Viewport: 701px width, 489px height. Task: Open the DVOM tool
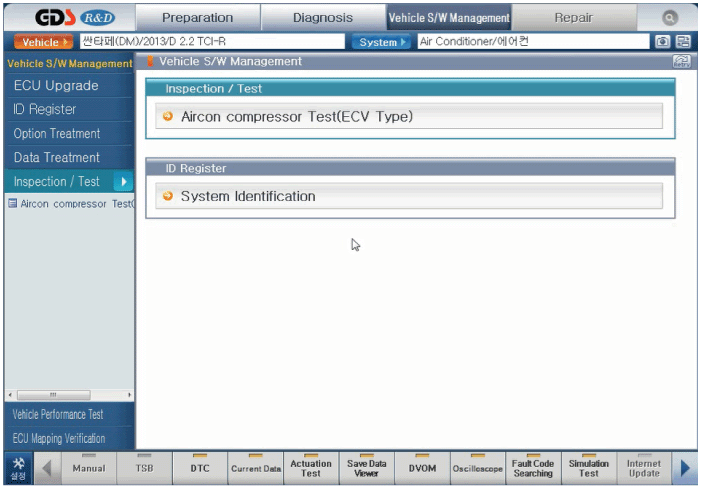point(422,467)
